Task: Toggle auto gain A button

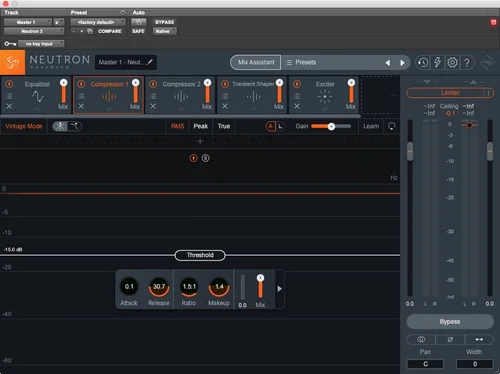Action: (x=271, y=126)
